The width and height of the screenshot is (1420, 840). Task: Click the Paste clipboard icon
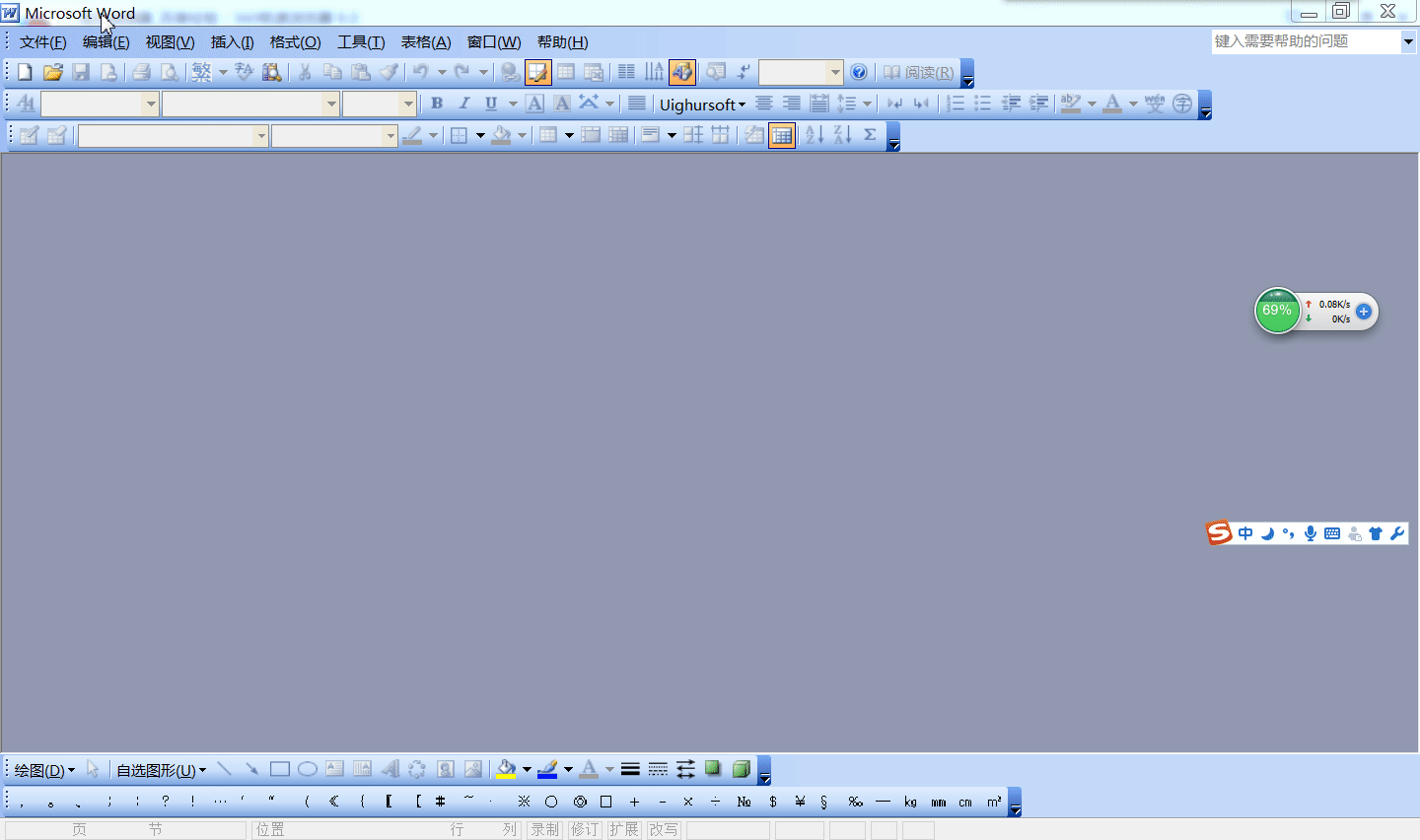(x=361, y=72)
